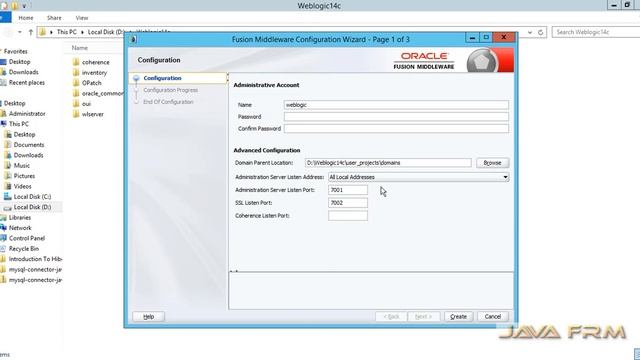
Task: Open the Home ribbon tab in Explorer
Action: (x=26, y=18)
